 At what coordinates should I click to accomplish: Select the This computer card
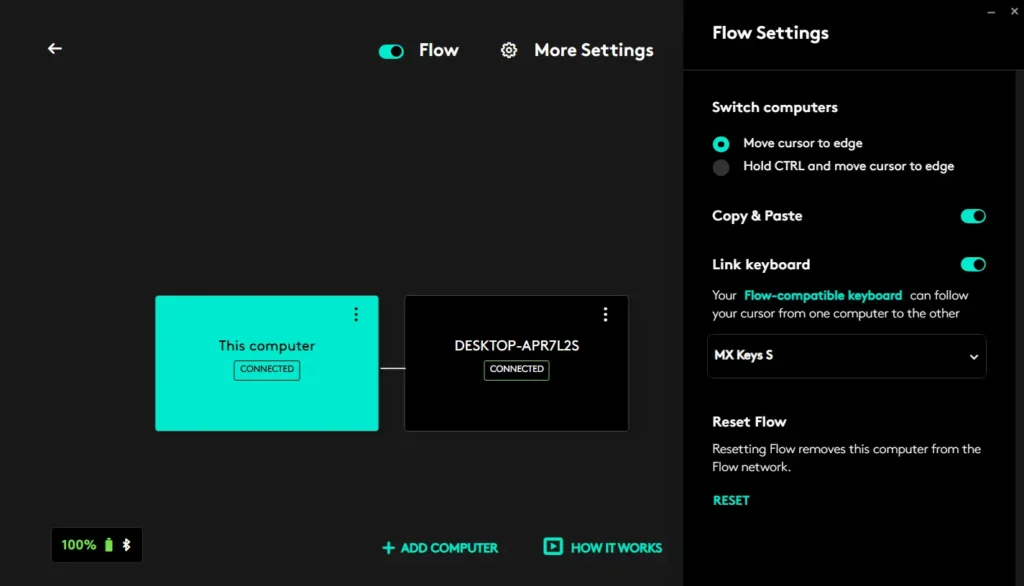[x=266, y=363]
